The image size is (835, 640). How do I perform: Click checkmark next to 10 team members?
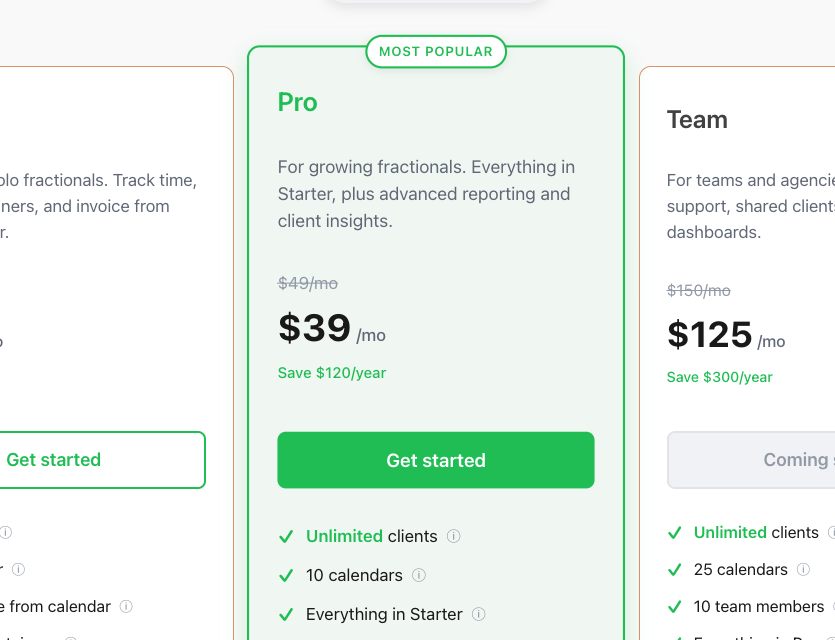click(x=675, y=606)
